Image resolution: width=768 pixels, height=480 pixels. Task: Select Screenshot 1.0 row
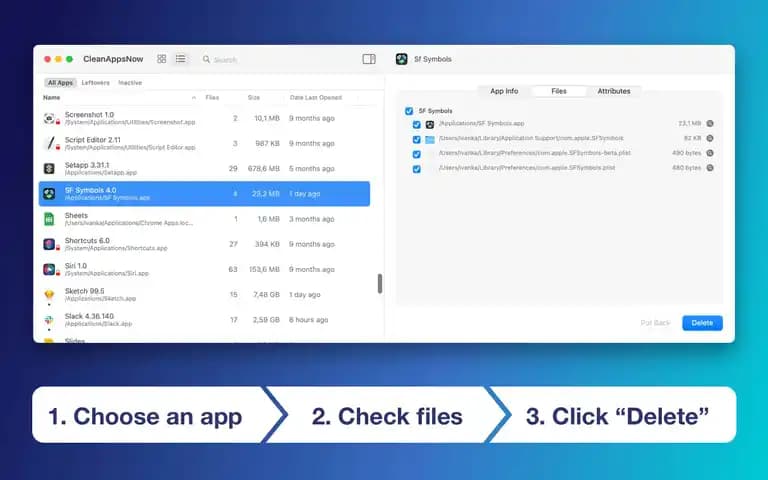[x=204, y=118]
